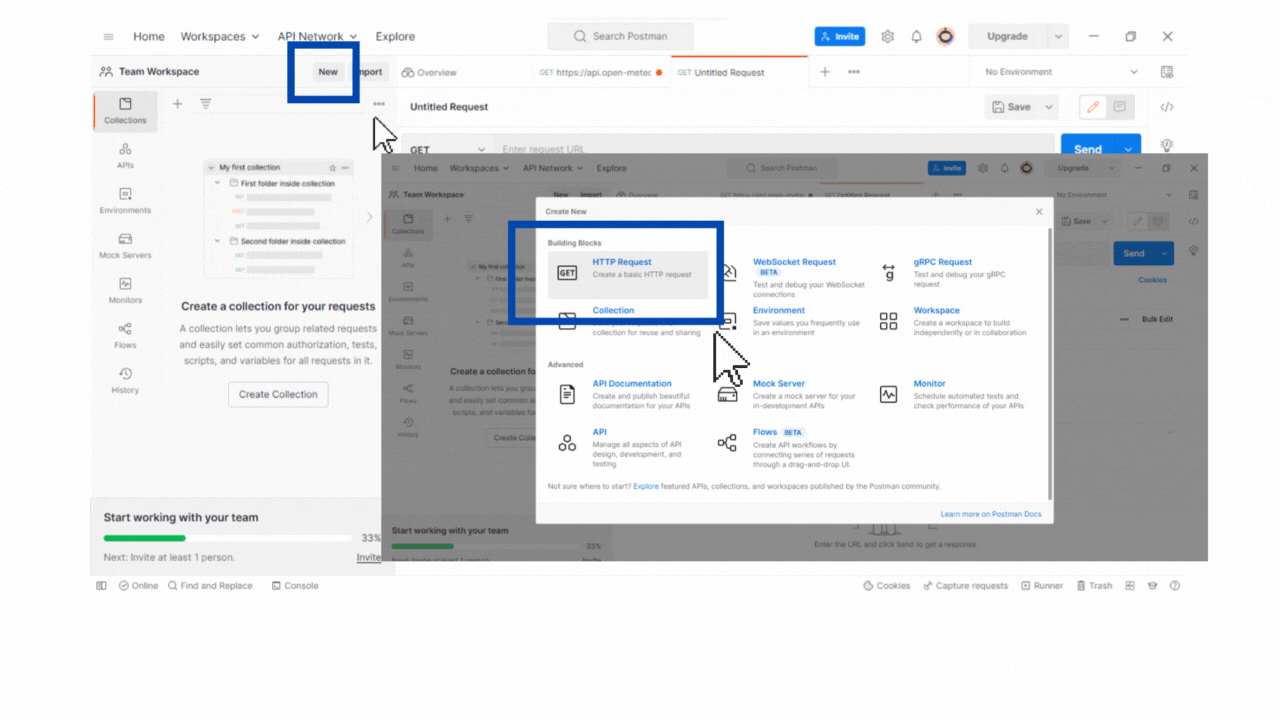Click the Online status indicator

138,586
